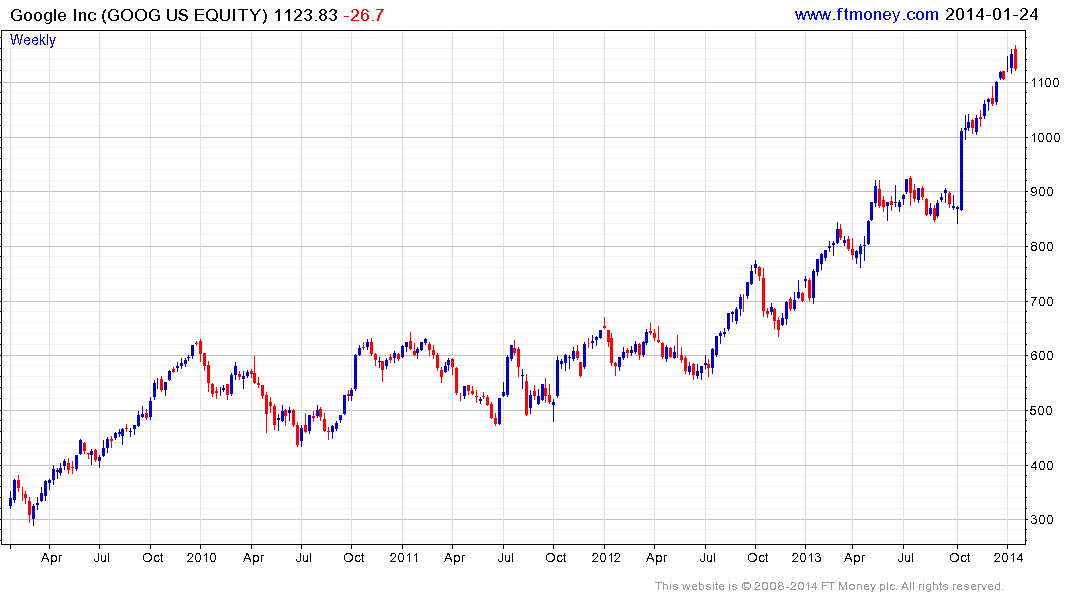1075x600 pixels.
Task: Click the 900 price axis label
Action: click(x=1041, y=192)
